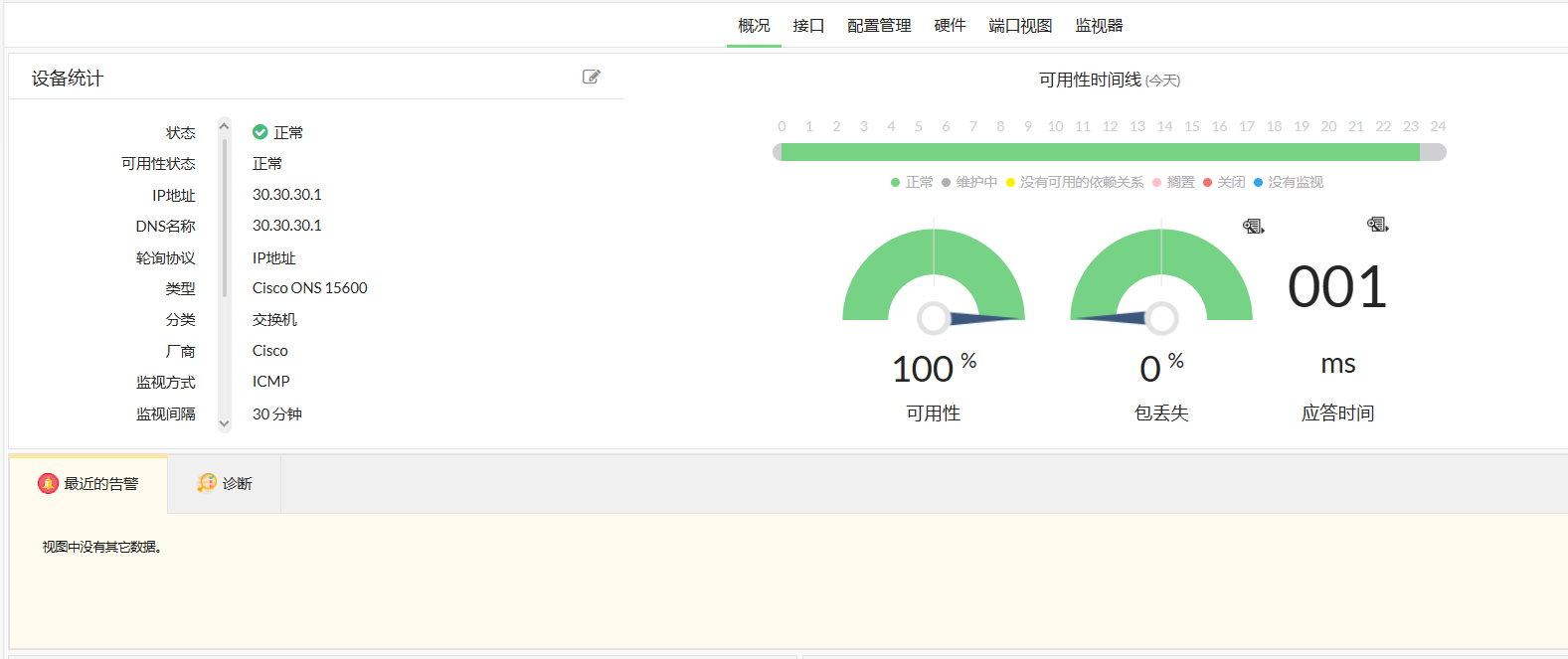Click the IP地址 value 30.30.30.1
This screenshot has height=659, width=1568.
287,195
